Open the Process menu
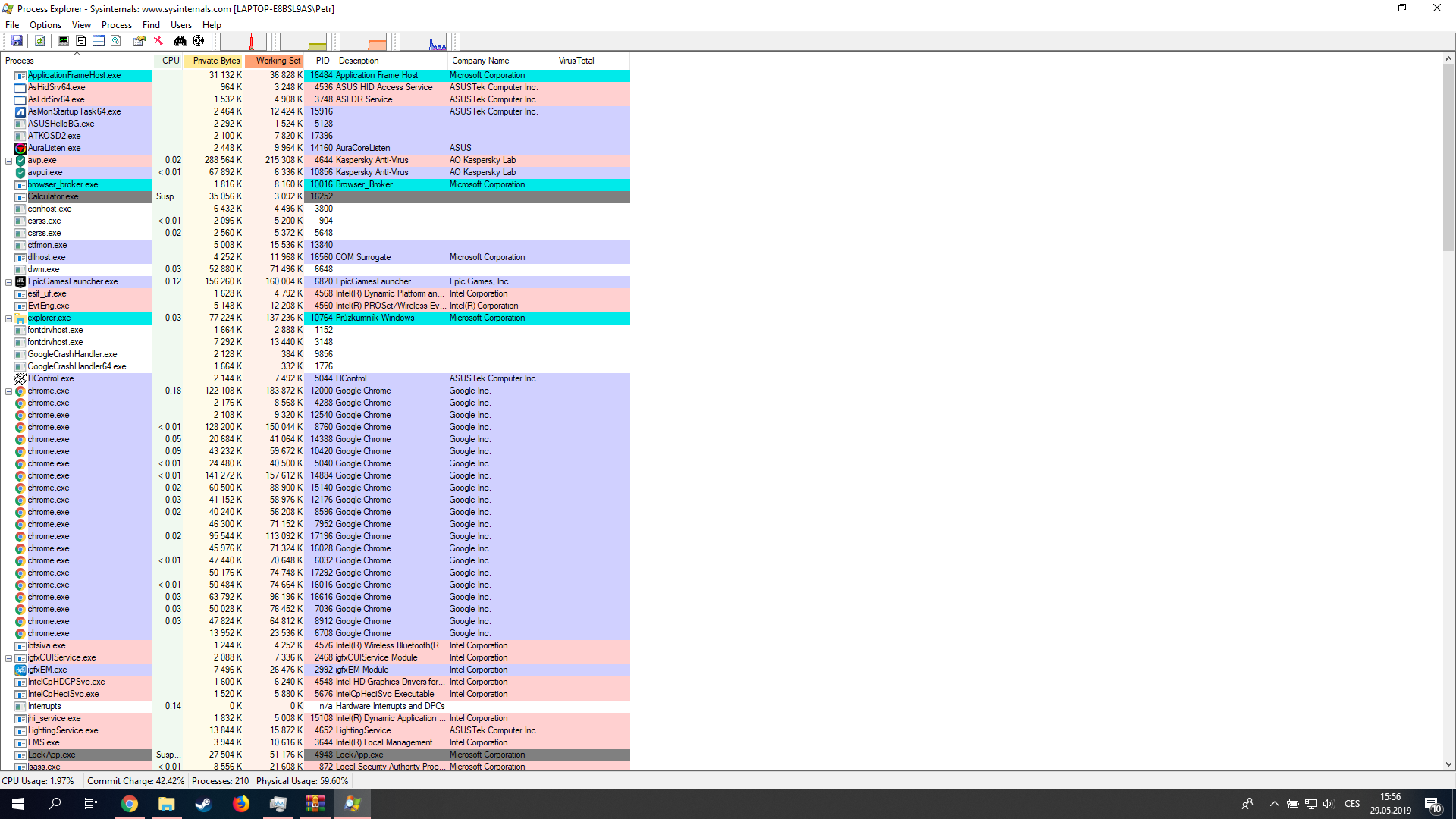Image resolution: width=1456 pixels, height=819 pixels. [117, 25]
